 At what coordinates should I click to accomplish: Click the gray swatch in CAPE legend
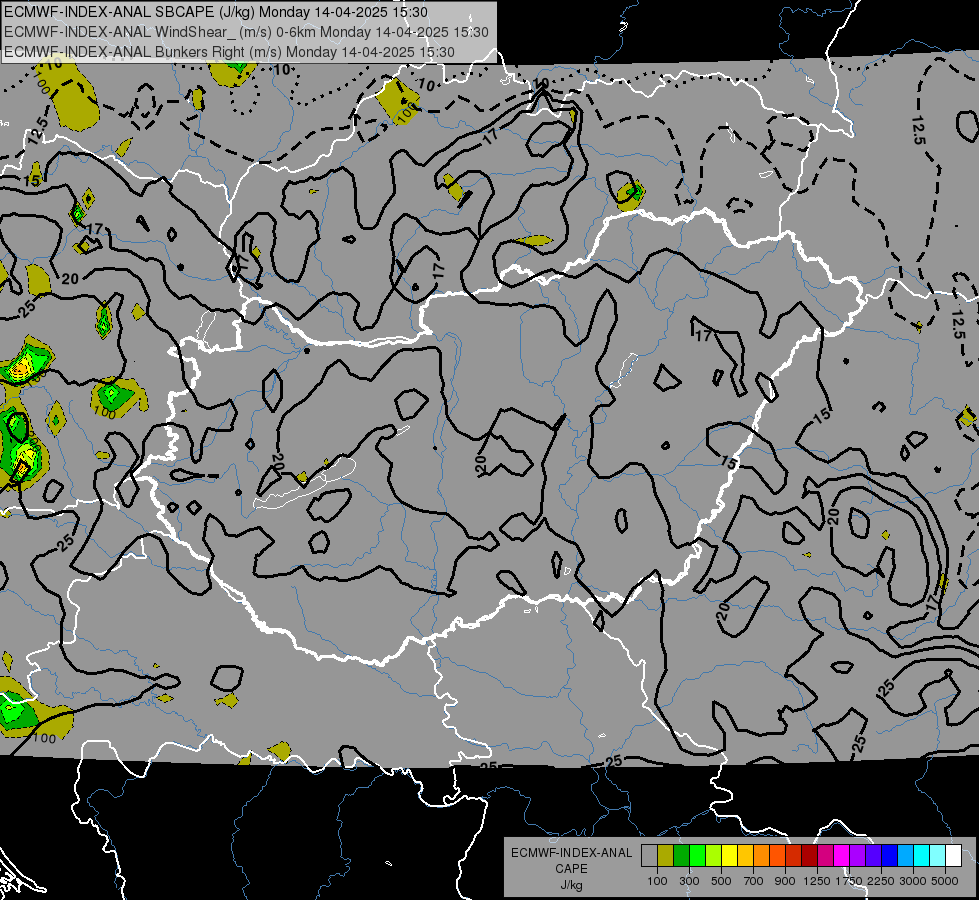(x=649, y=856)
